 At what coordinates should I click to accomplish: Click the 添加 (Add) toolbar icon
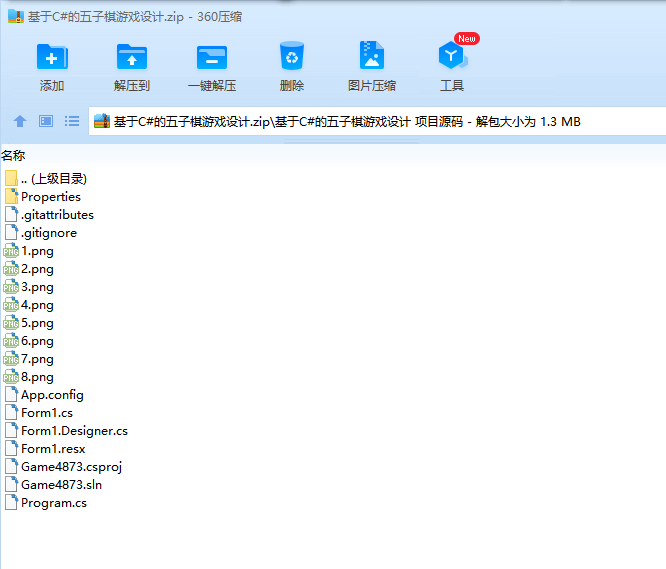click(x=52, y=56)
